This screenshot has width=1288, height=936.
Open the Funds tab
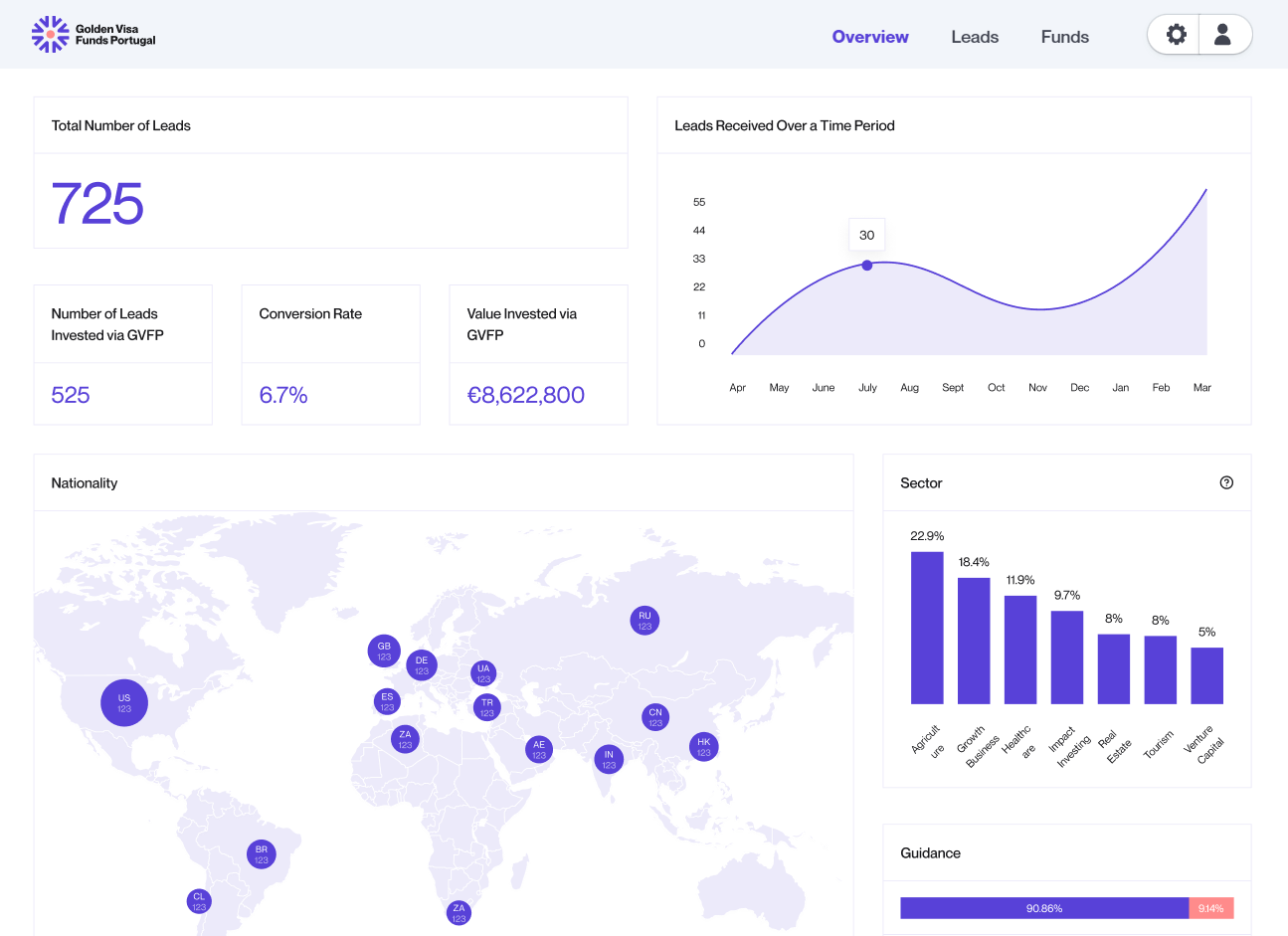click(1064, 37)
